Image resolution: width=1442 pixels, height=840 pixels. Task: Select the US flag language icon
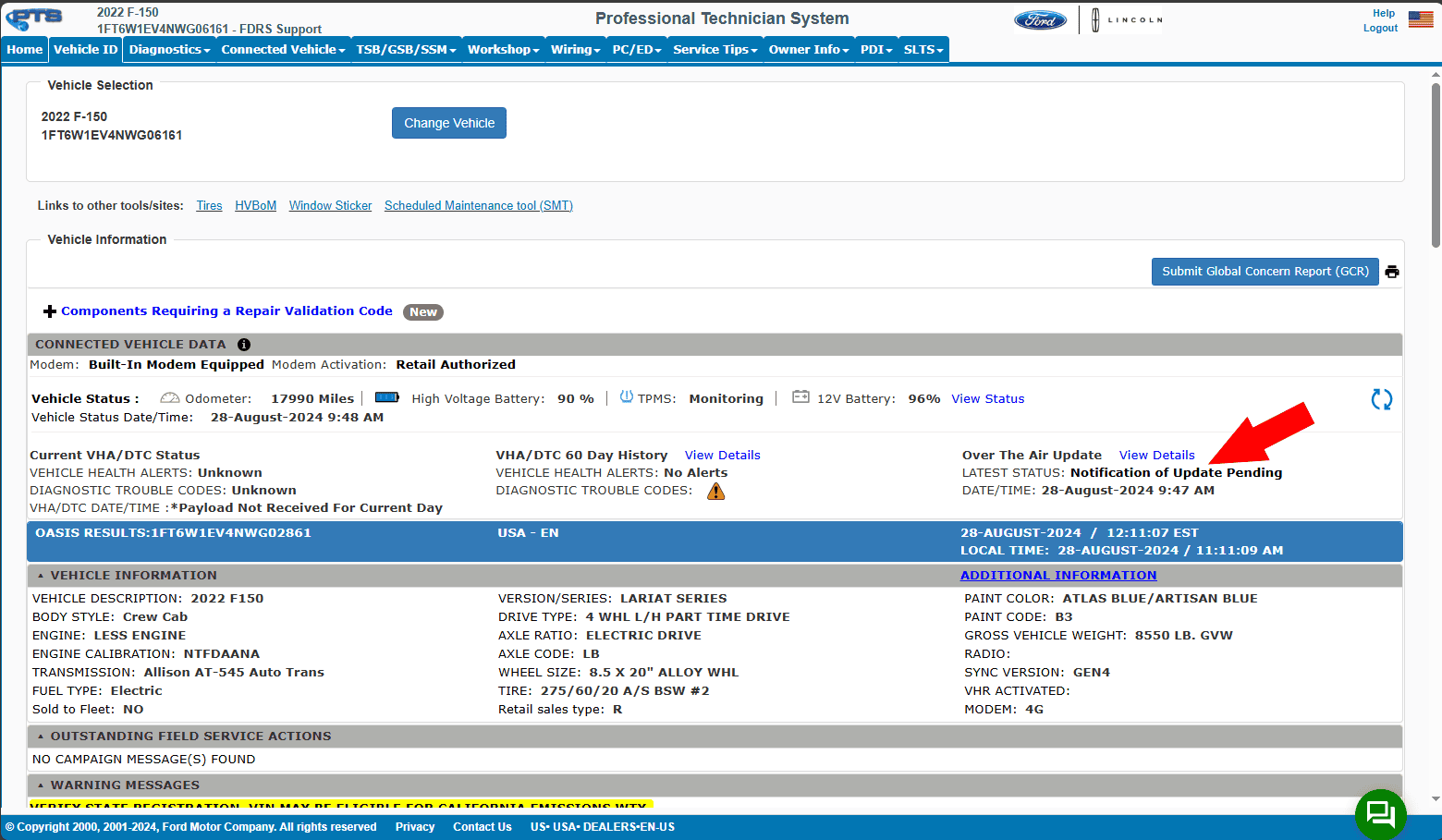pos(1421,19)
